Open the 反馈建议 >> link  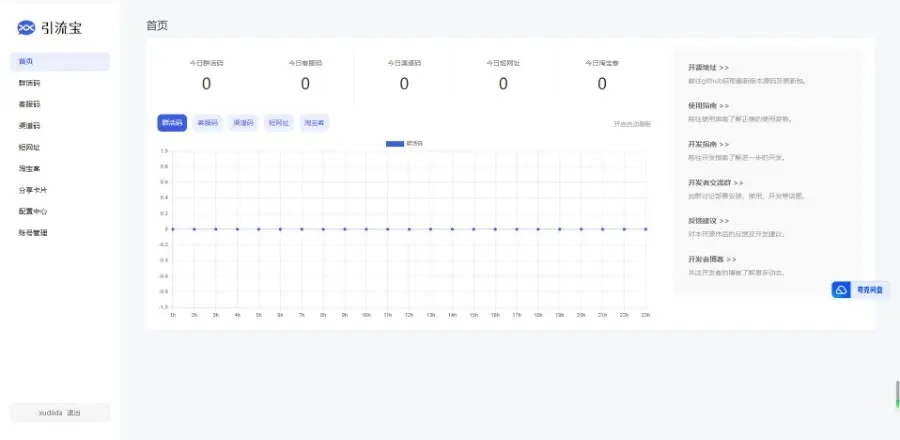(708, 221)
